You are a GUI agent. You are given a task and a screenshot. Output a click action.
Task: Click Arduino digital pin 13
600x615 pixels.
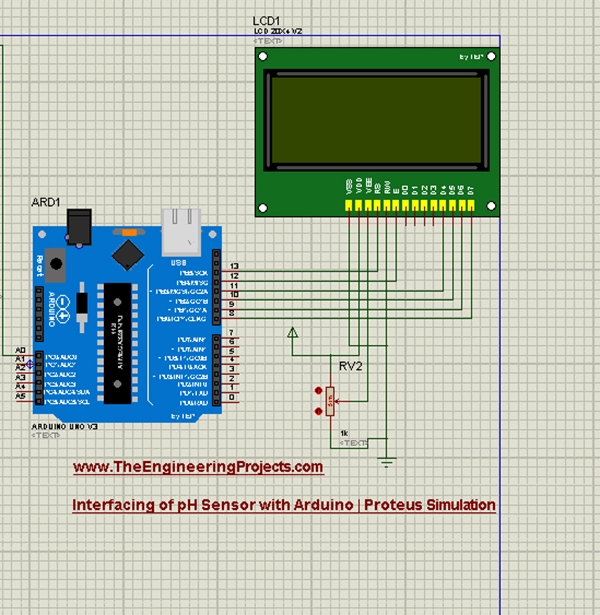point(234,266)
